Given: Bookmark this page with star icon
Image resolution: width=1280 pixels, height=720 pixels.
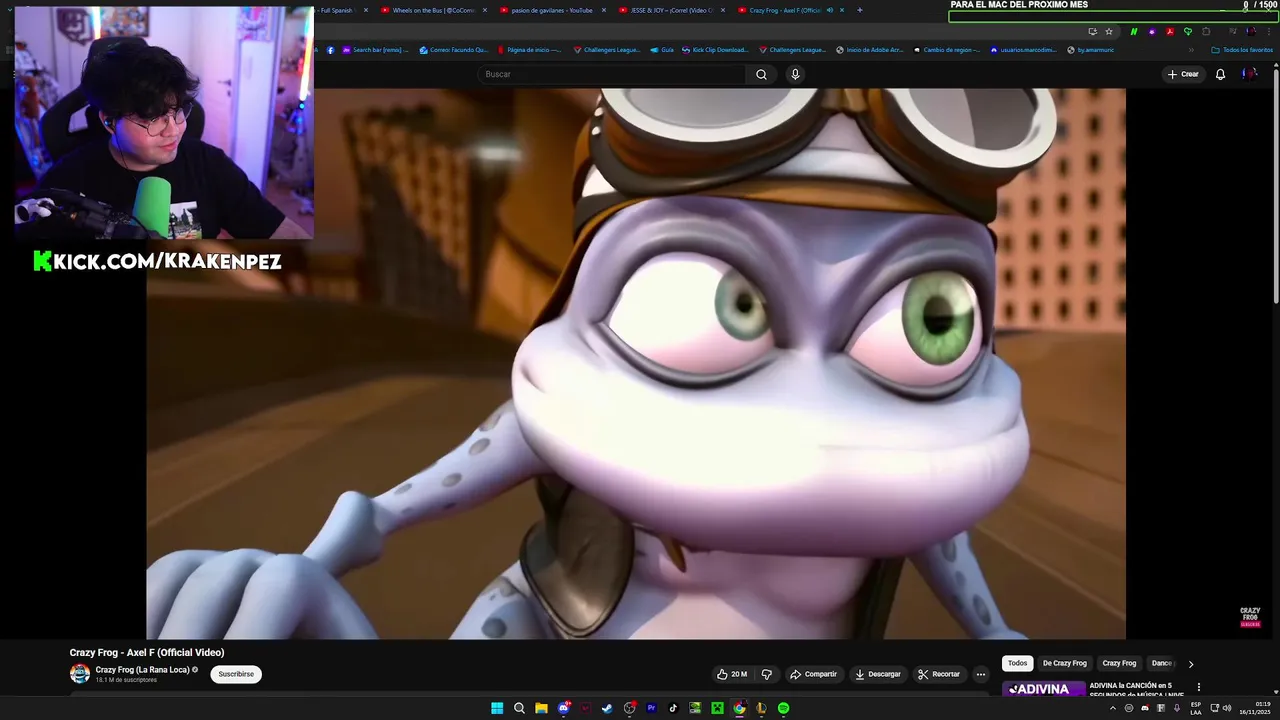Looking at the screenshot, I should coord(1109,31).
